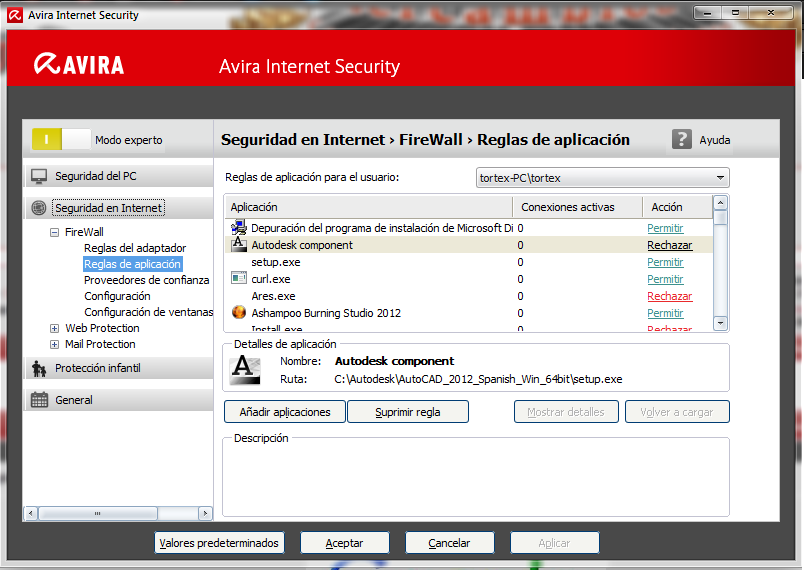
Task: Select the Ashampoo Burning Studio 2012 row
Action: pos(469,313)
